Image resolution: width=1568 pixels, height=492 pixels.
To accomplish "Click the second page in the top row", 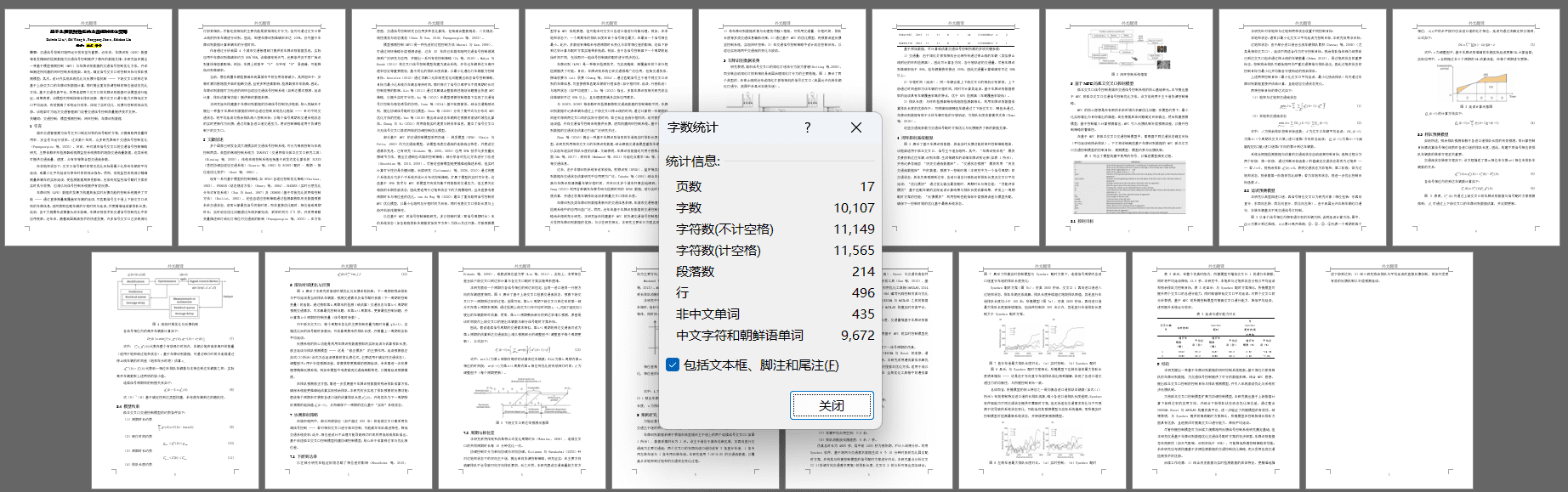I will (x=261, y=127).
